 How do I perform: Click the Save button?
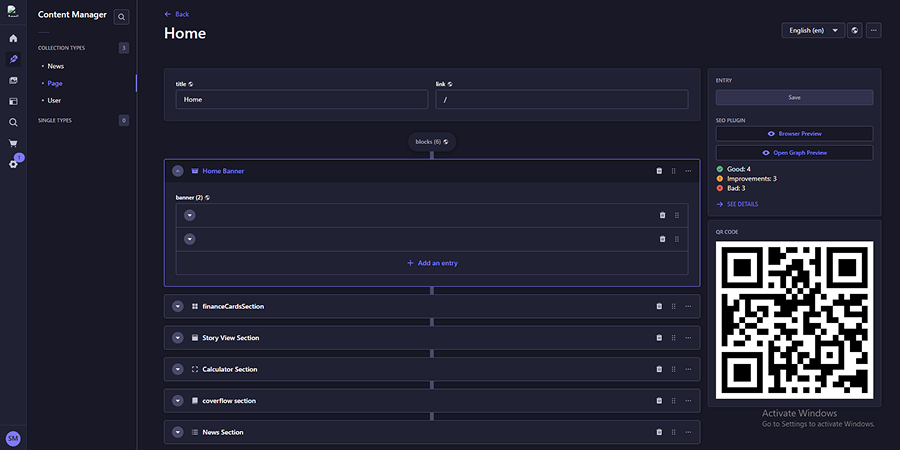[794, 98]
